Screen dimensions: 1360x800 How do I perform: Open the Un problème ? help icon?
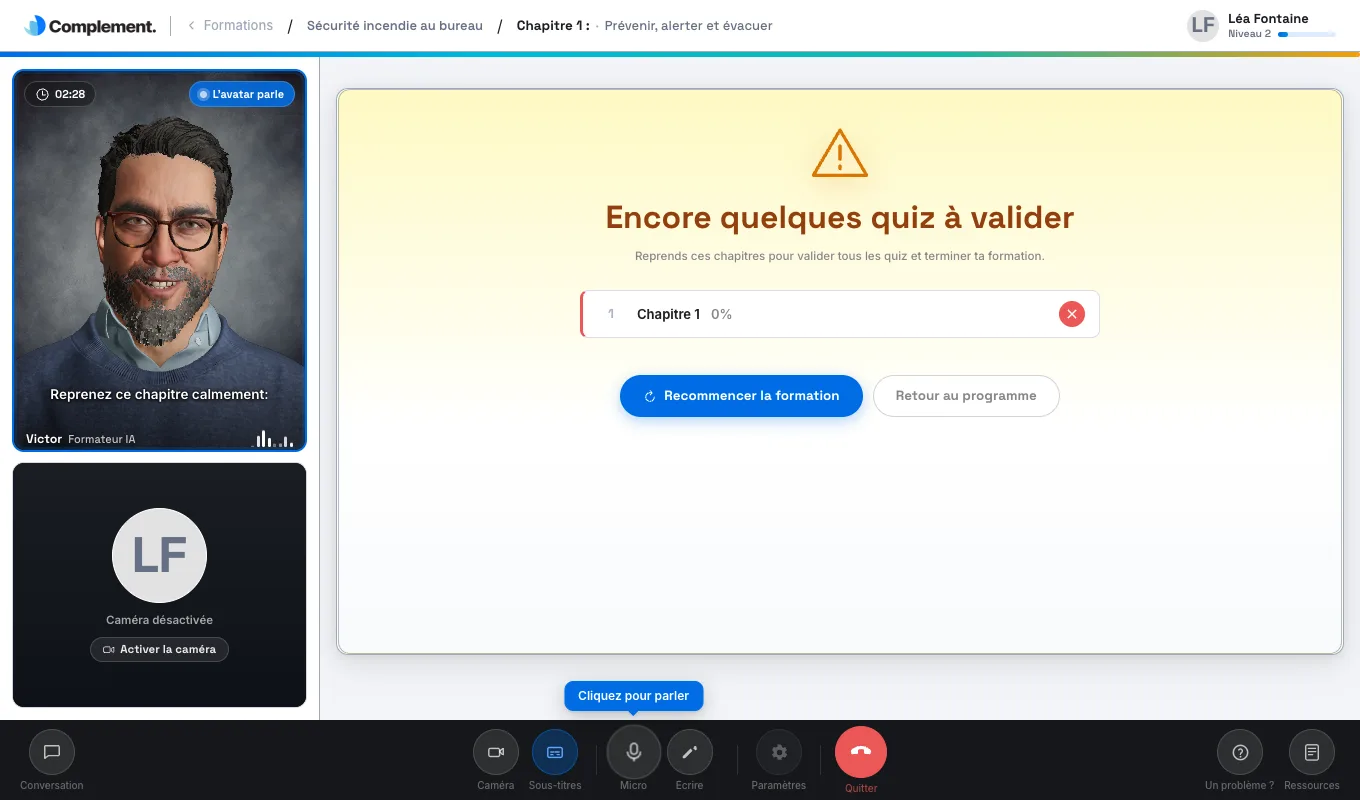pos(1240,752)
